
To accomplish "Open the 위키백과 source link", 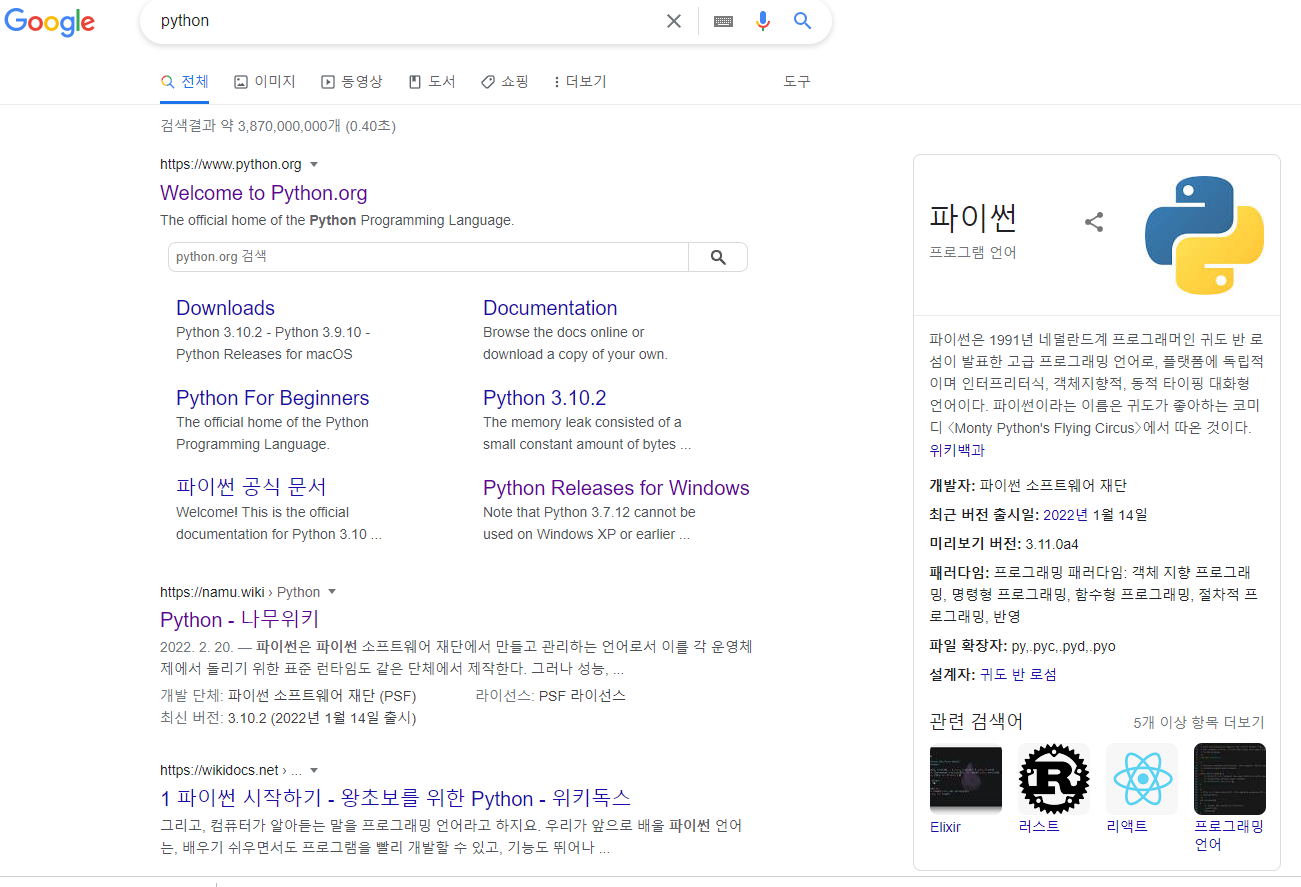I will [x=957, y=450].
